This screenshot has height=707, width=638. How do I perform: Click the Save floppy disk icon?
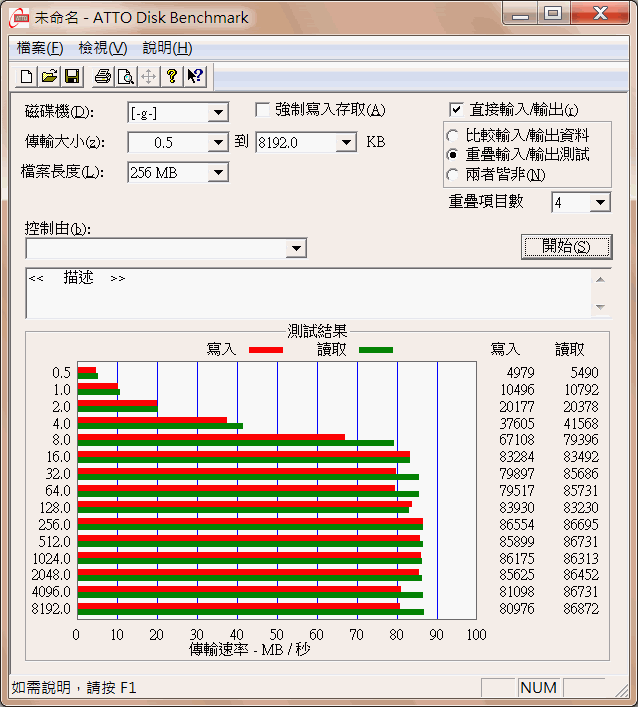(x=72, y=76)
